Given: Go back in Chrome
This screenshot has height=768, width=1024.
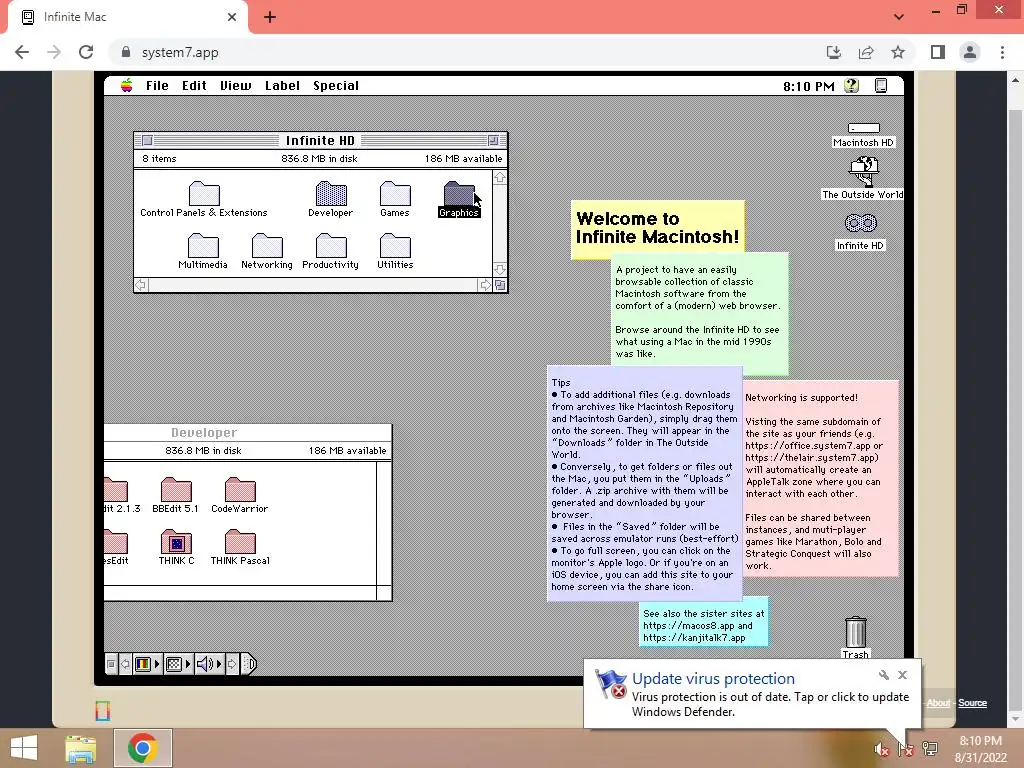Looking at the screenshot, I should point(22,52).
